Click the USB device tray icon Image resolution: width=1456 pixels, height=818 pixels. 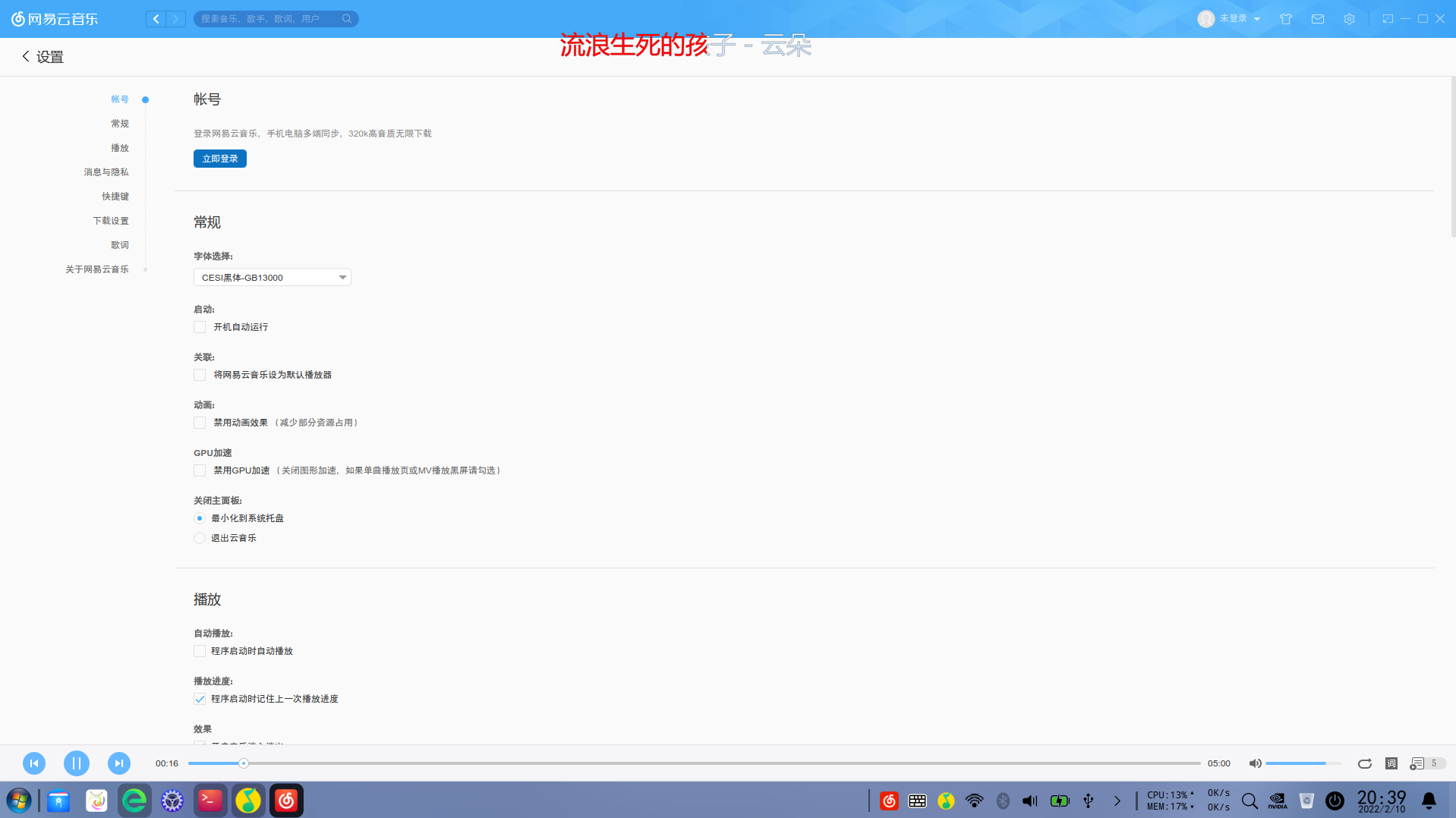click(x=1089, y=801)
